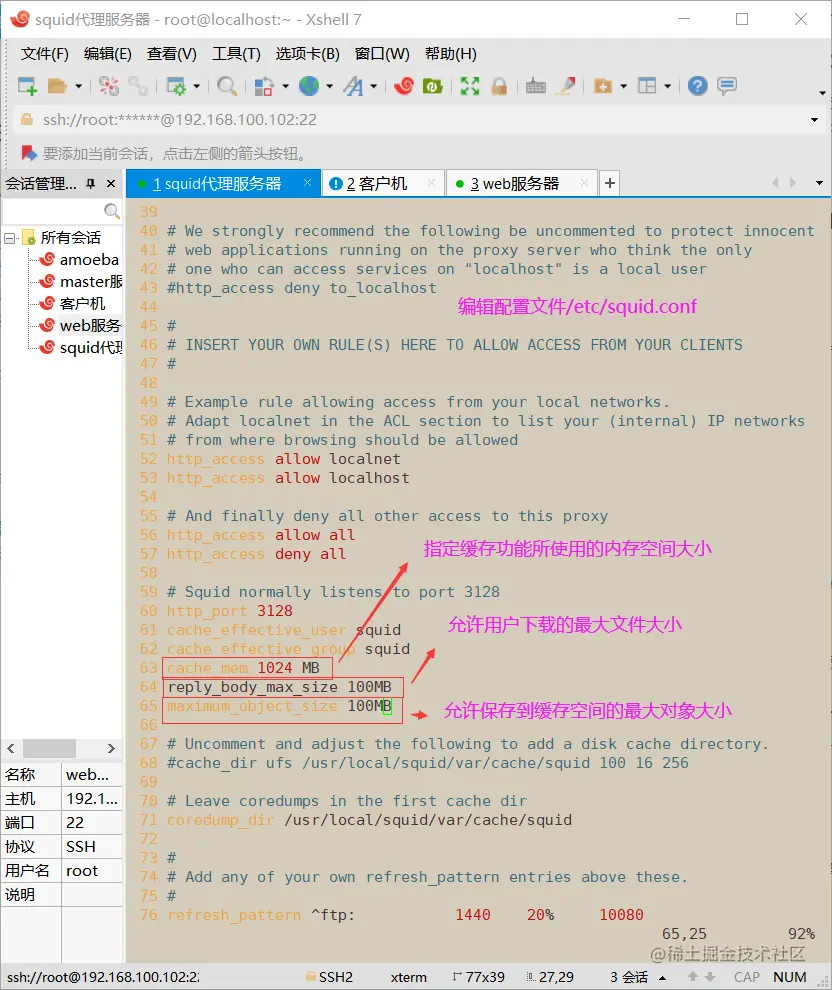This screenshot has width=832, height=990.
Task: Open the 编辑(E) menu
Action: pos(107,54)
